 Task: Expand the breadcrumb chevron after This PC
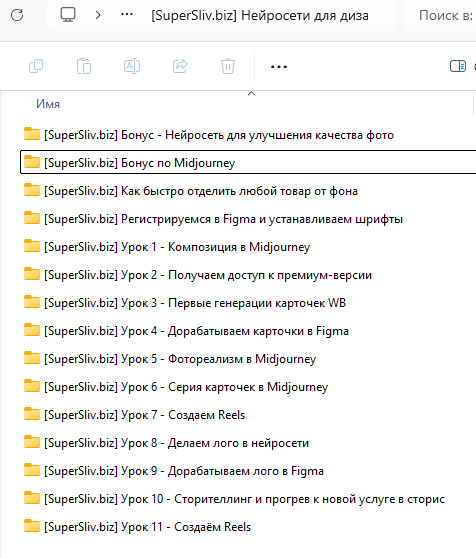[98, 15]
